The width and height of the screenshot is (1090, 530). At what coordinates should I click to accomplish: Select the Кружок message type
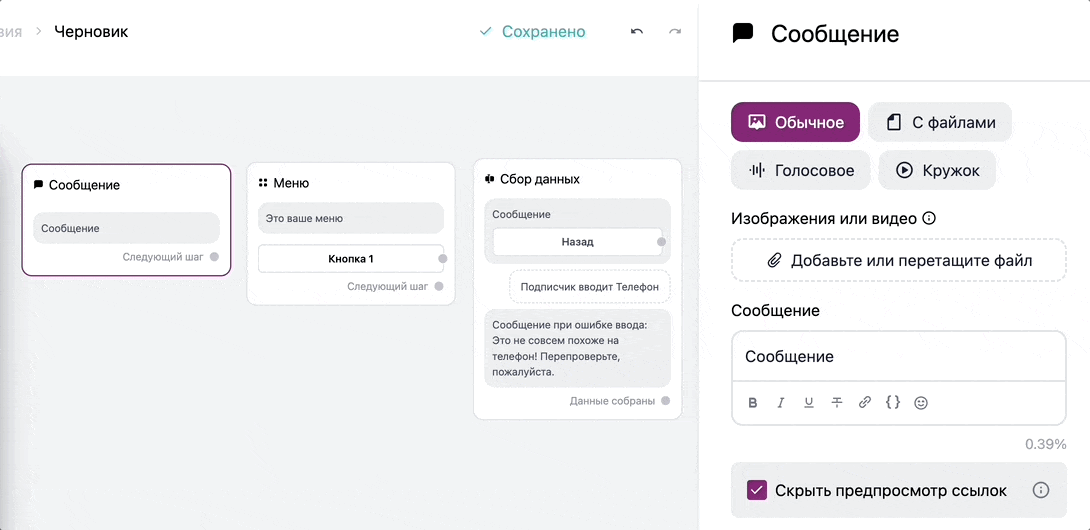tap(937, 170)
